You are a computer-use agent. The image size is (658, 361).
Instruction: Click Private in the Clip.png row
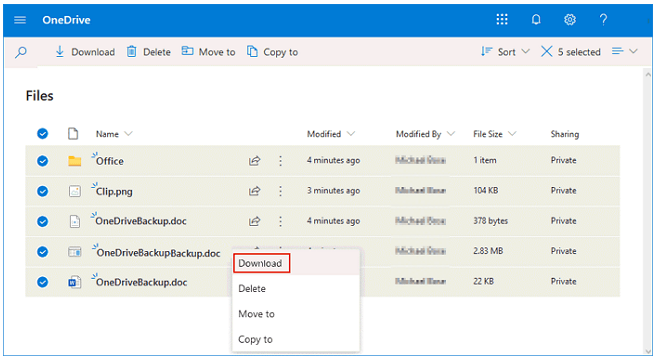pos(564,191)
